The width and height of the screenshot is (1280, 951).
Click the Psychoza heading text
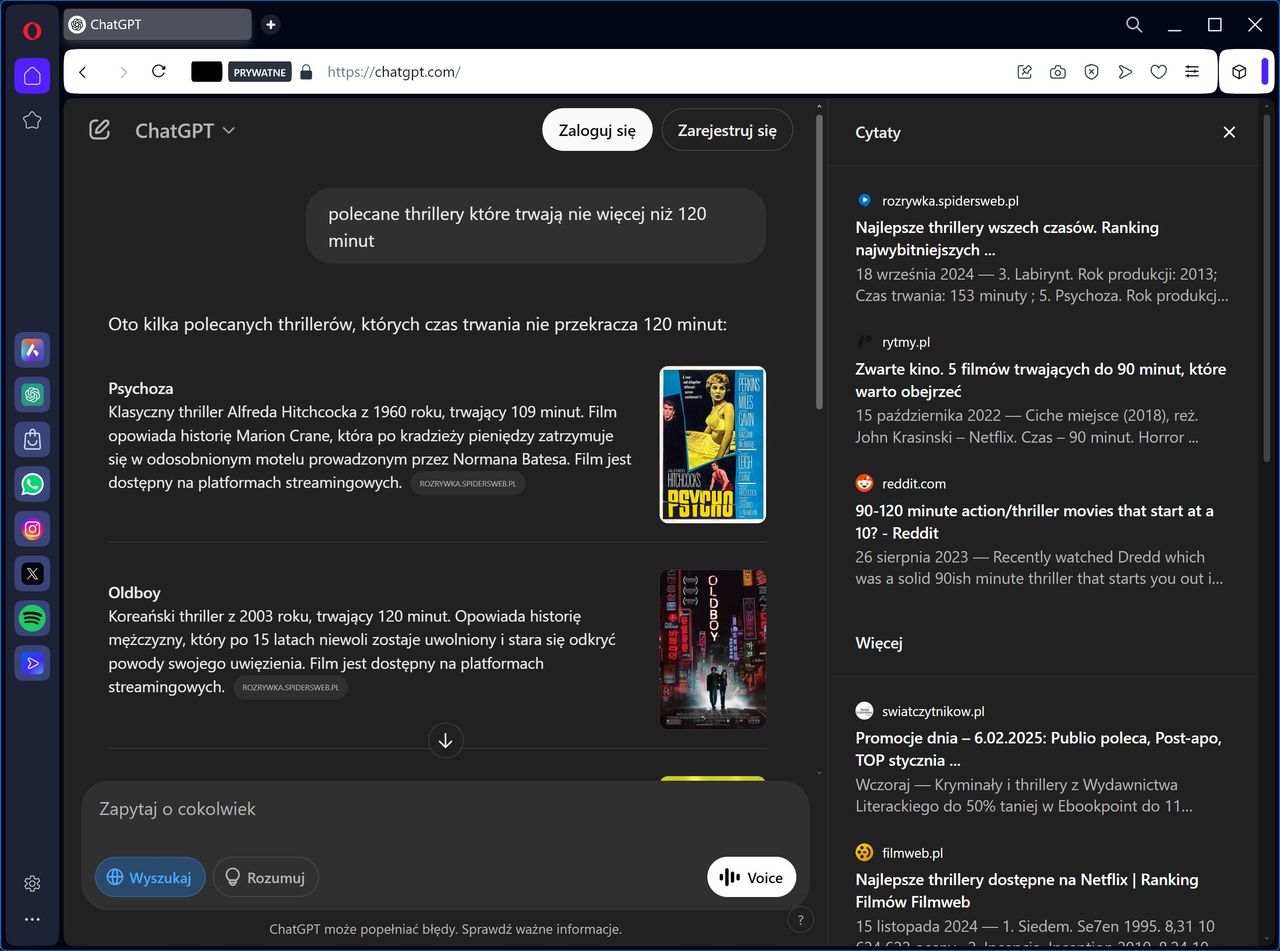(141, 388)
